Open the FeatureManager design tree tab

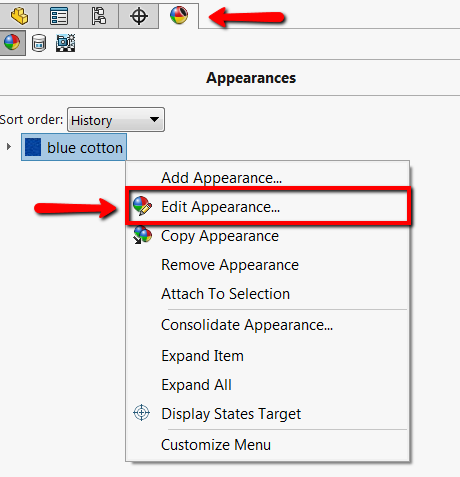(19, 16)
